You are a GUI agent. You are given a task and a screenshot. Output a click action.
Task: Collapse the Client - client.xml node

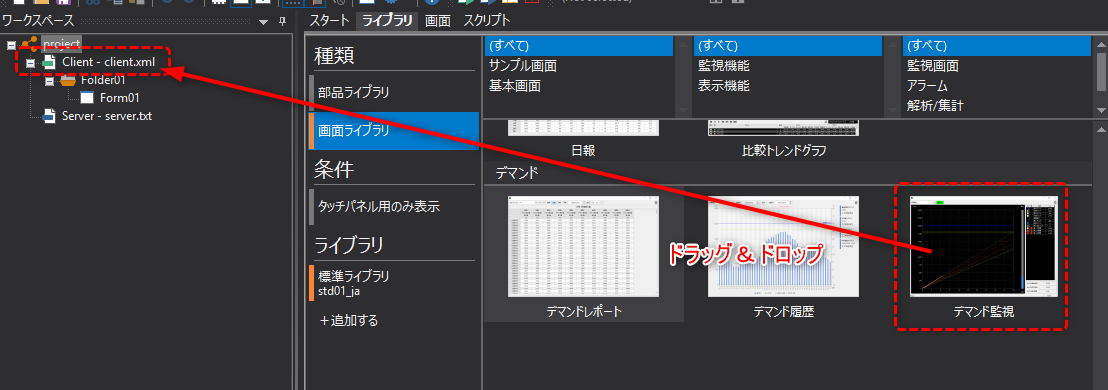coord(30,63)
